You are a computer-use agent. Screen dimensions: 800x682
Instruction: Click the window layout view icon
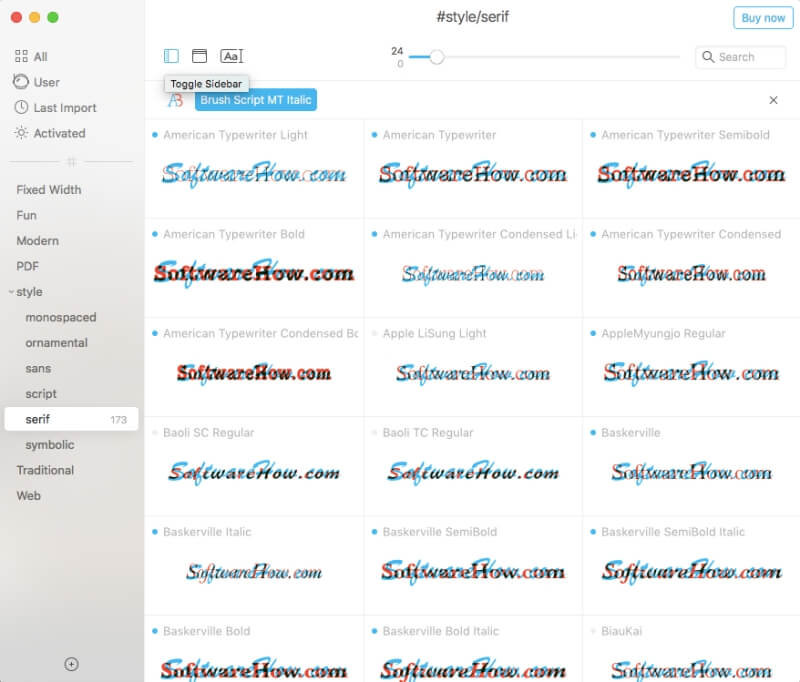[199, 56]
